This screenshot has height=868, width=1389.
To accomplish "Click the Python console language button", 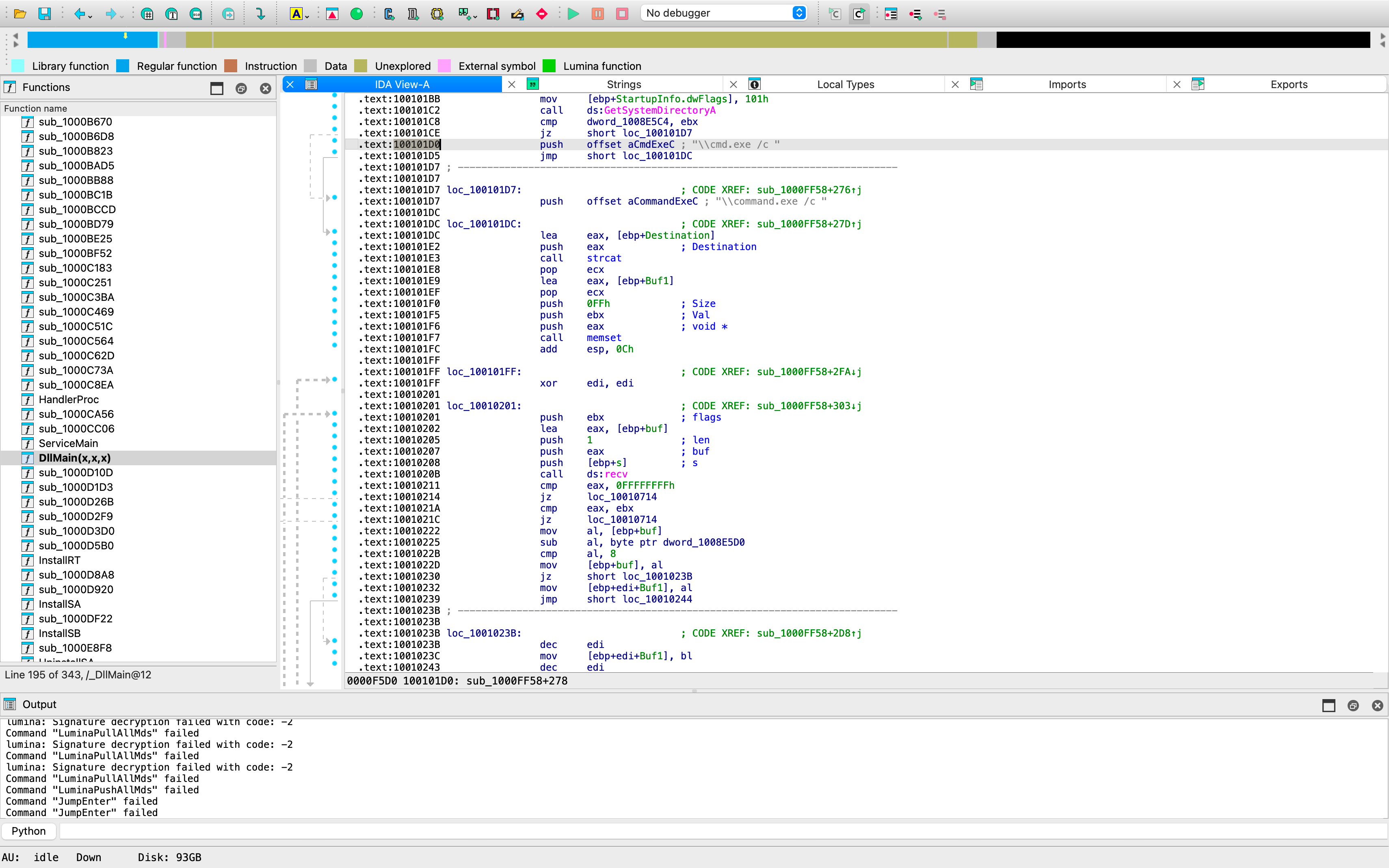I will pyautogui.click(x=29, y=831).
